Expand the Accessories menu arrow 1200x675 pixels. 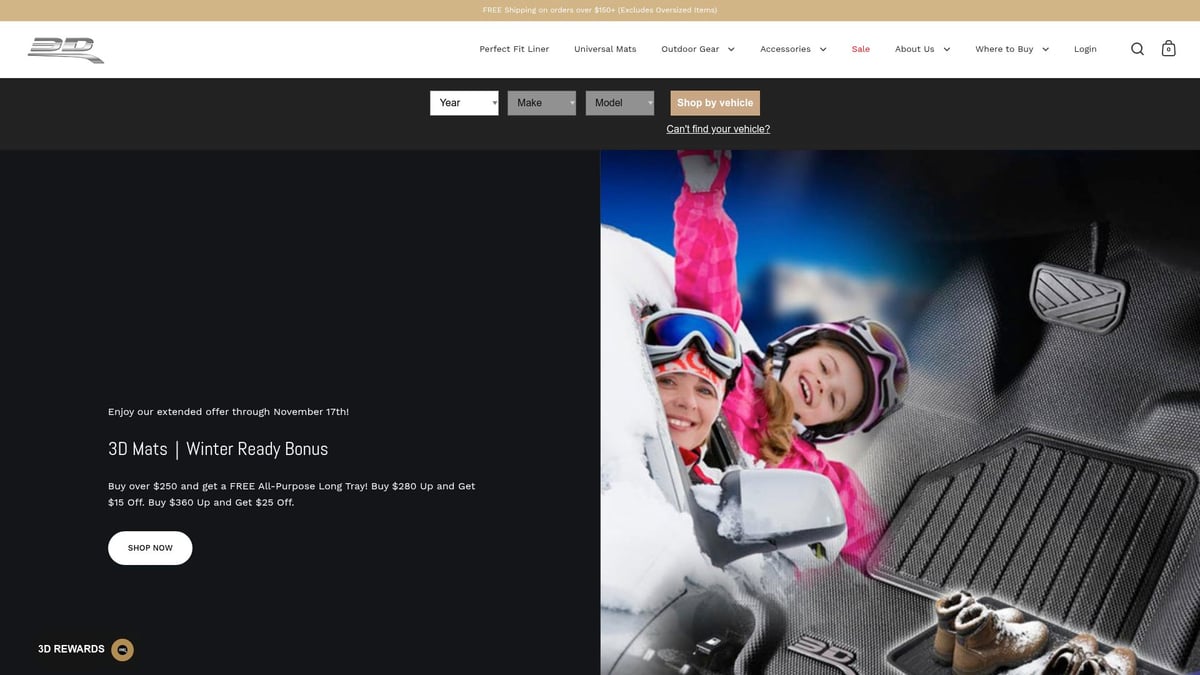[x=823, y=49]
